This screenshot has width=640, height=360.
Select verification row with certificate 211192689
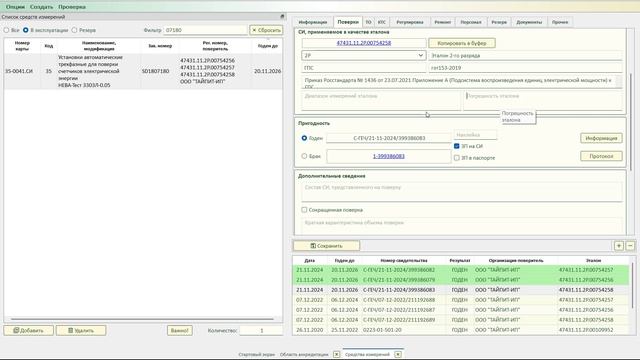pyautogui.click(x=461, y=320)
